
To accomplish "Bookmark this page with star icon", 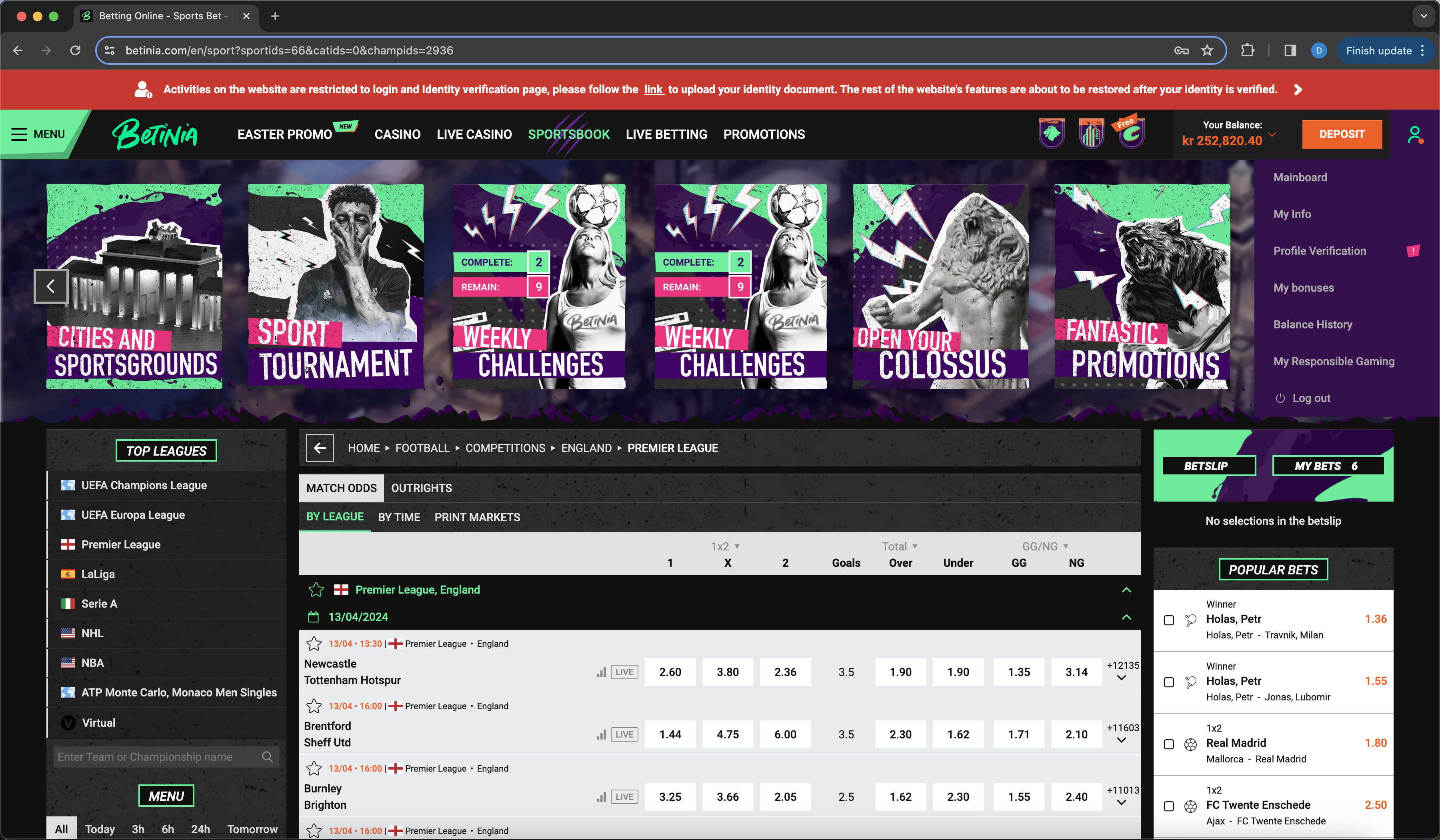I will coord(1207,50).
